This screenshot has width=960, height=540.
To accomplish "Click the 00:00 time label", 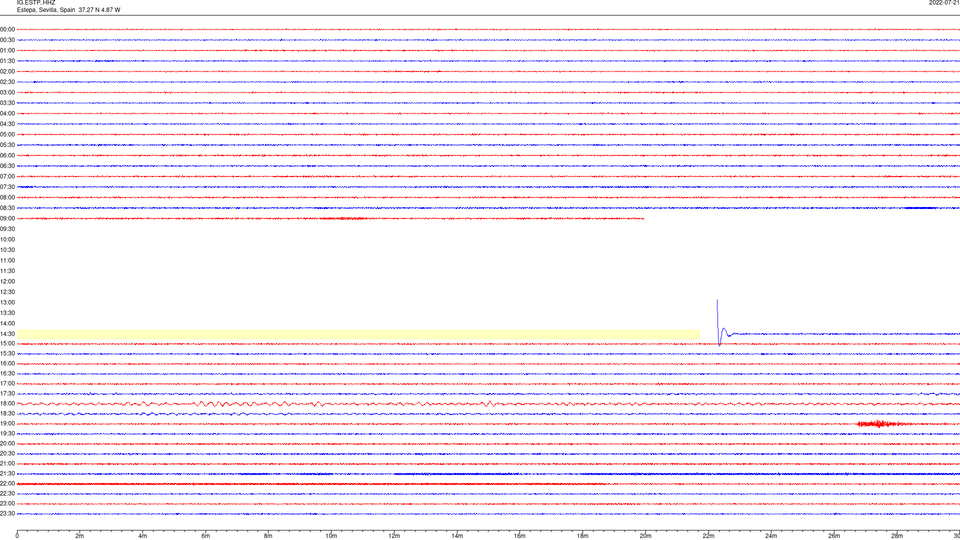I will (x=7, y=29).
